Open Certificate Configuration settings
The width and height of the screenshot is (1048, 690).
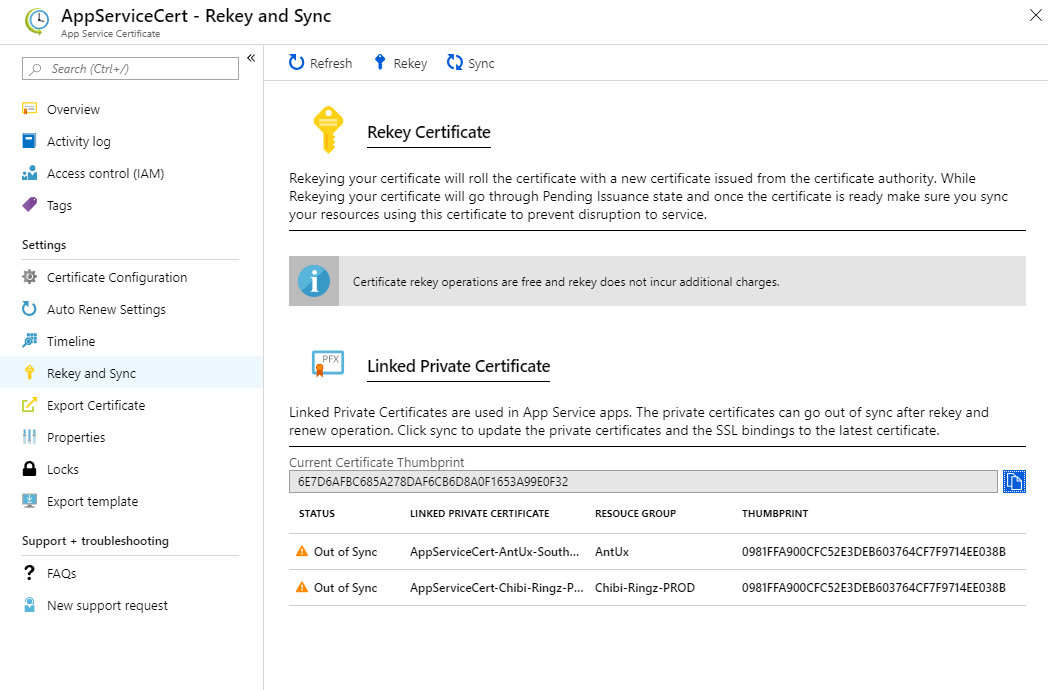116,278
